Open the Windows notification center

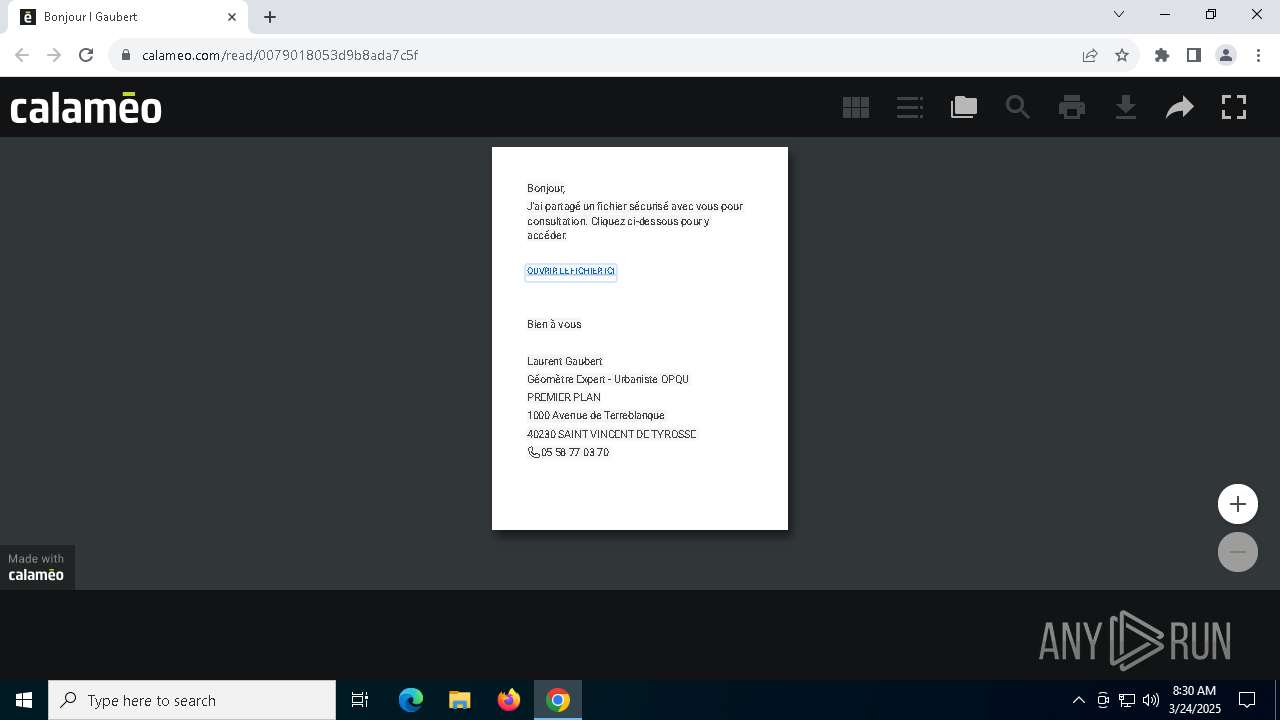tap(1247, 700)
